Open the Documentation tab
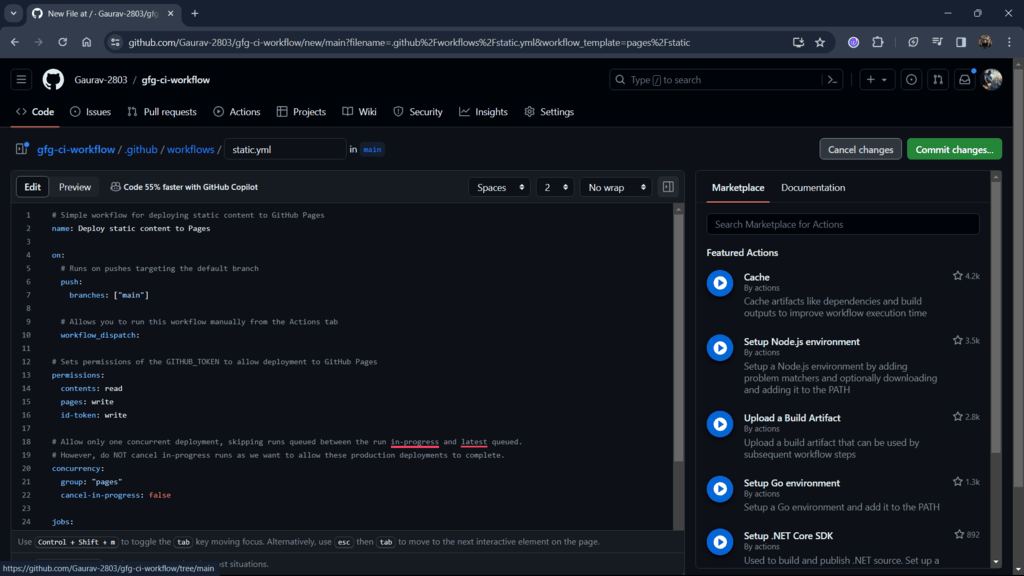The width and height of the screenshot is (1024, 576). 813,187
